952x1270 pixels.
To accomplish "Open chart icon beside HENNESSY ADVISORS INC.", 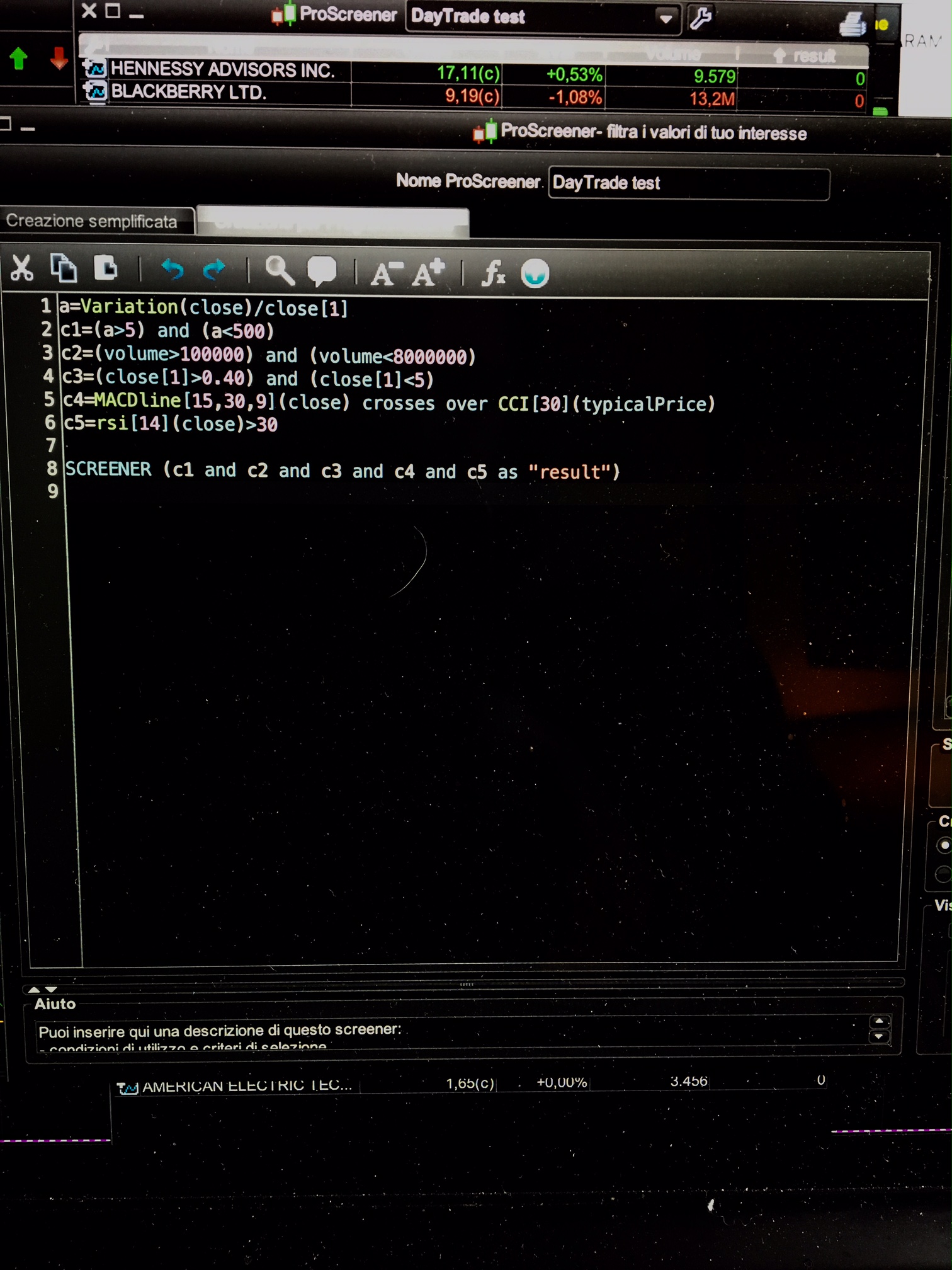I will pos(96,68).
